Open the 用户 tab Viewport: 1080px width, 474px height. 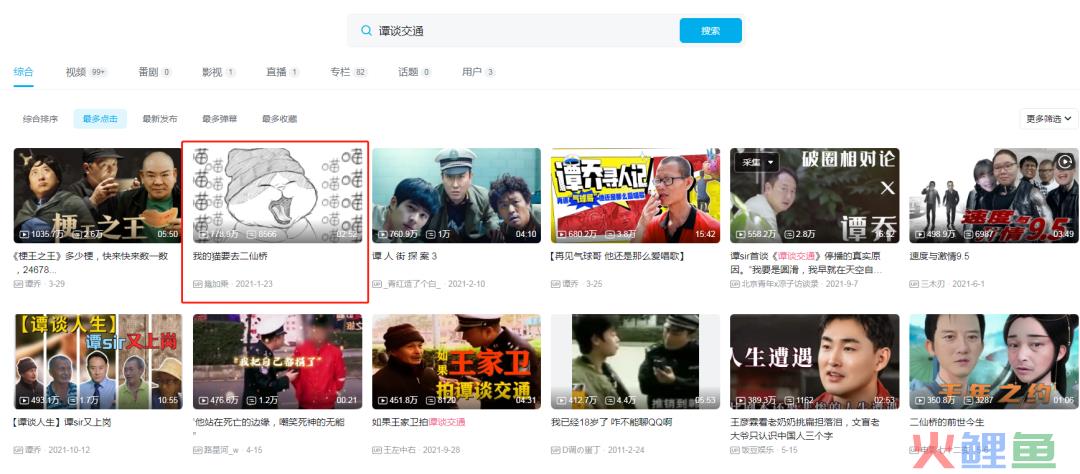479,72
